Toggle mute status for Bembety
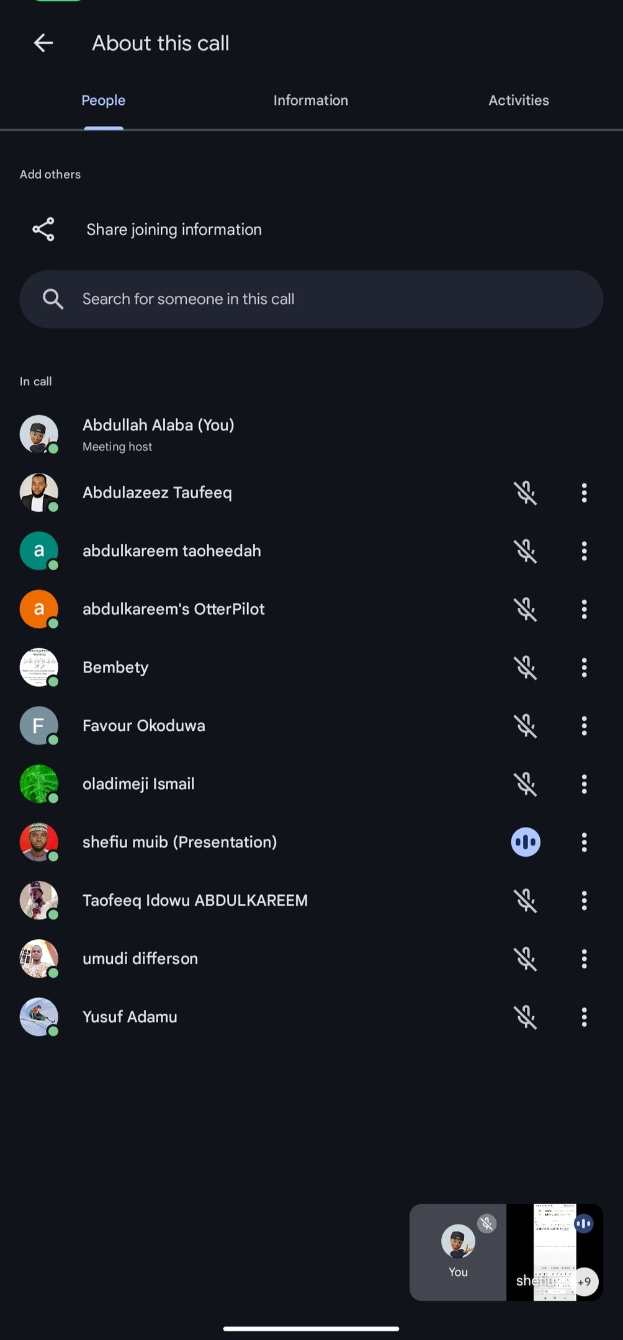623x1340 pixels. coord(526,667)
